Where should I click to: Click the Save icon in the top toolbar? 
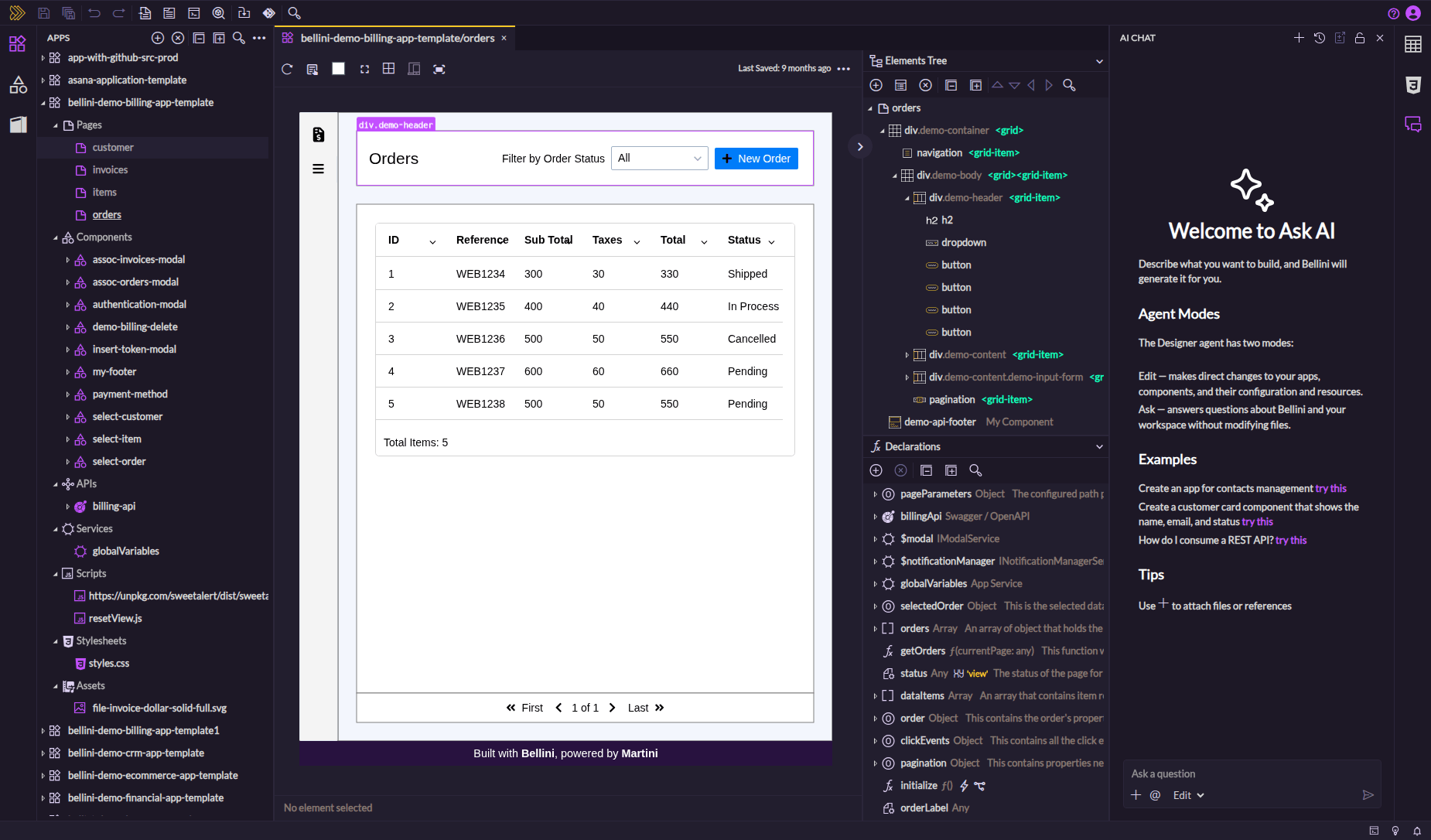click(44, 13)
